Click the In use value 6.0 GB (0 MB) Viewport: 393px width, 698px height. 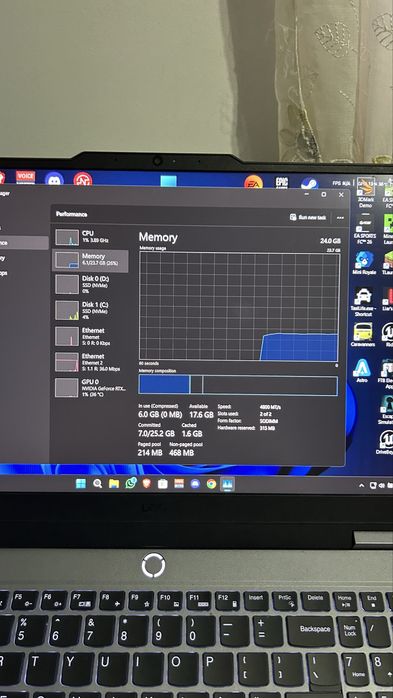point(160,414)
